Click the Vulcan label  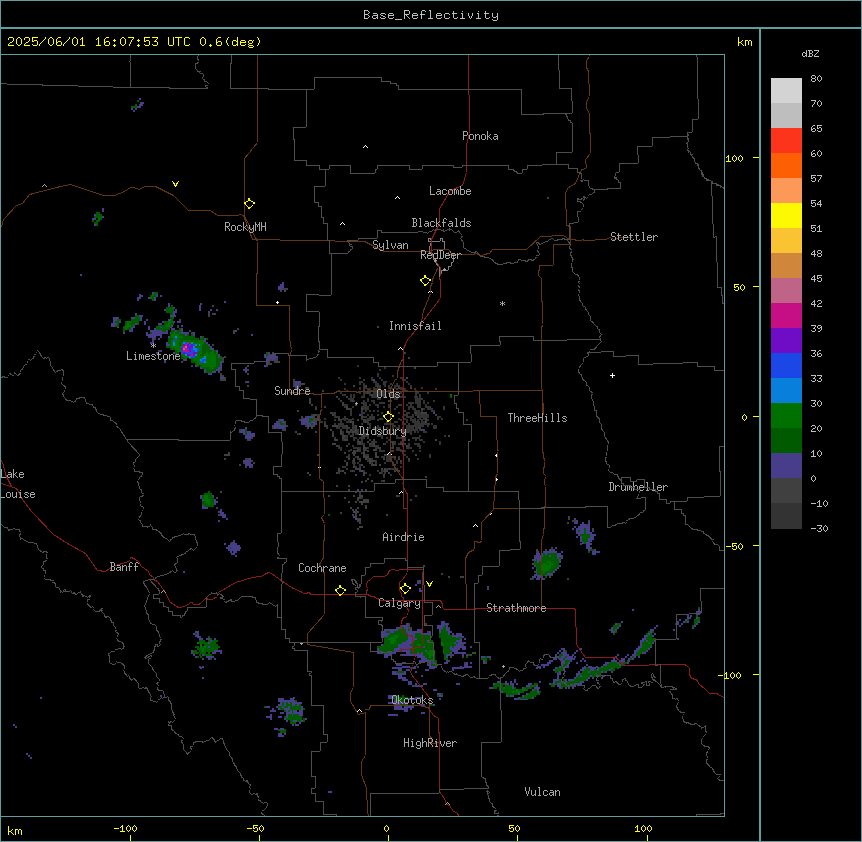click(542, 792)
